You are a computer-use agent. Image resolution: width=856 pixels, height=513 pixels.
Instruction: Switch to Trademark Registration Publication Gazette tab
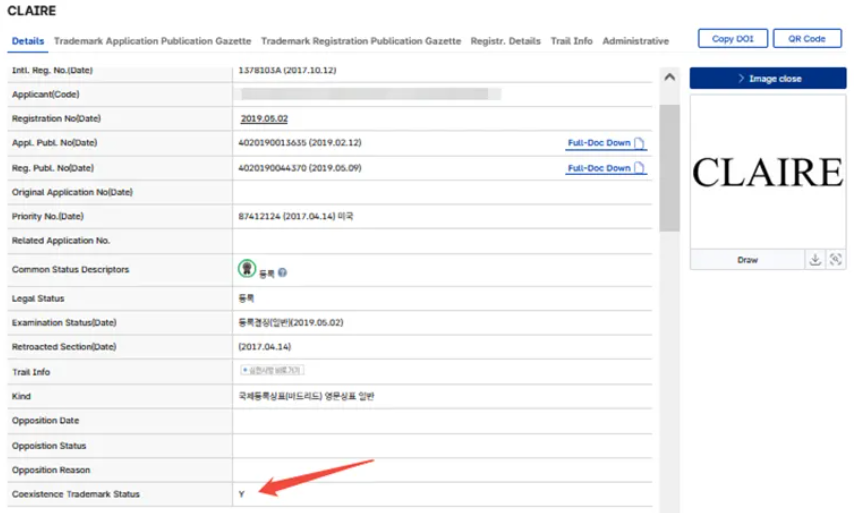click(361, 41)
